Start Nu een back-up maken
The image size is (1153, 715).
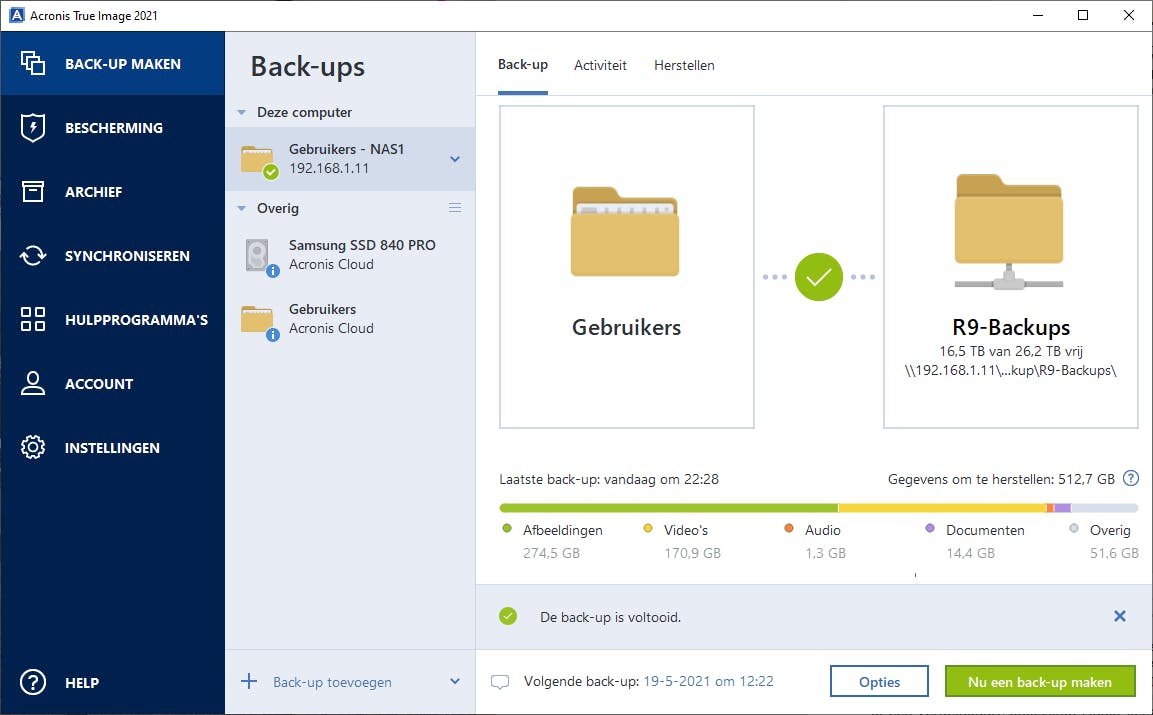coord(1040,681)
